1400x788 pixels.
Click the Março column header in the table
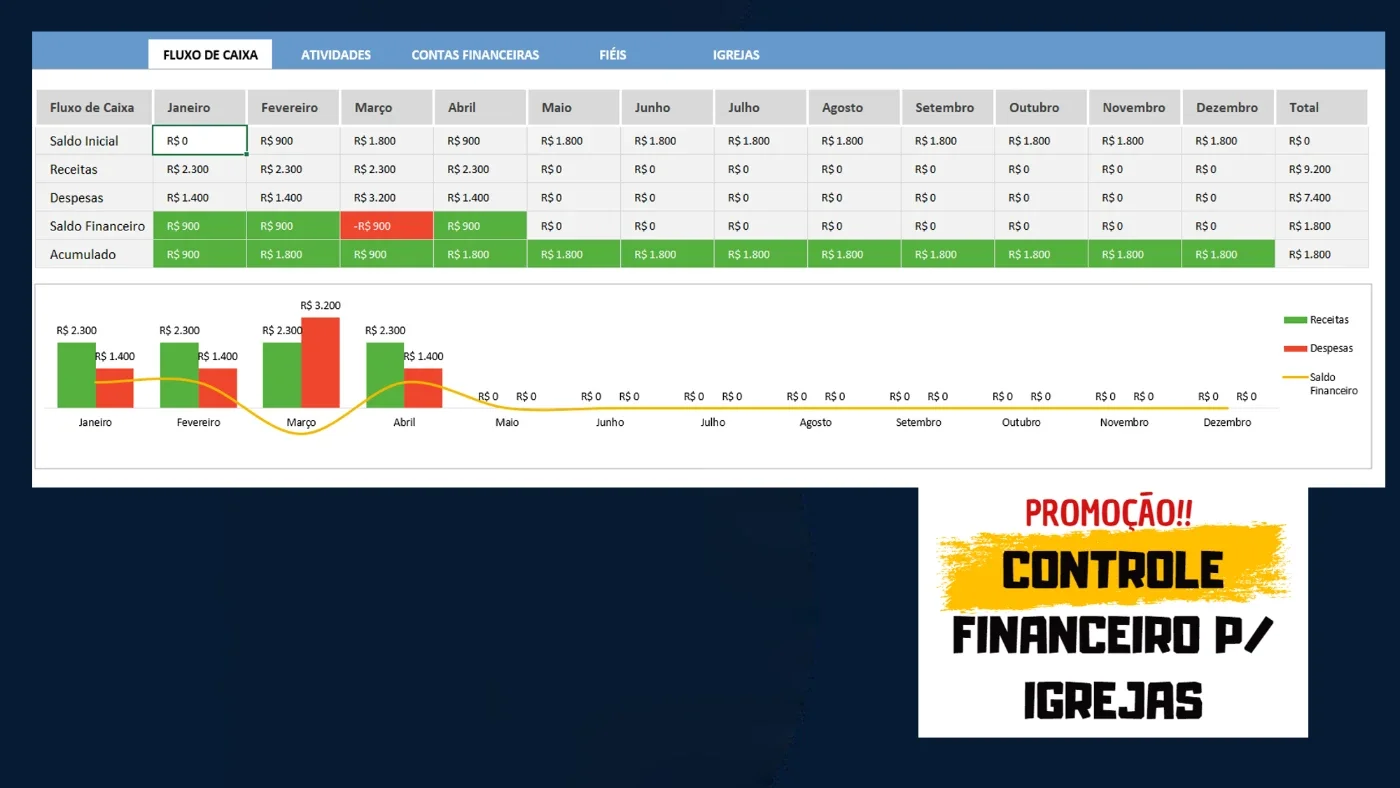[386, 107]
